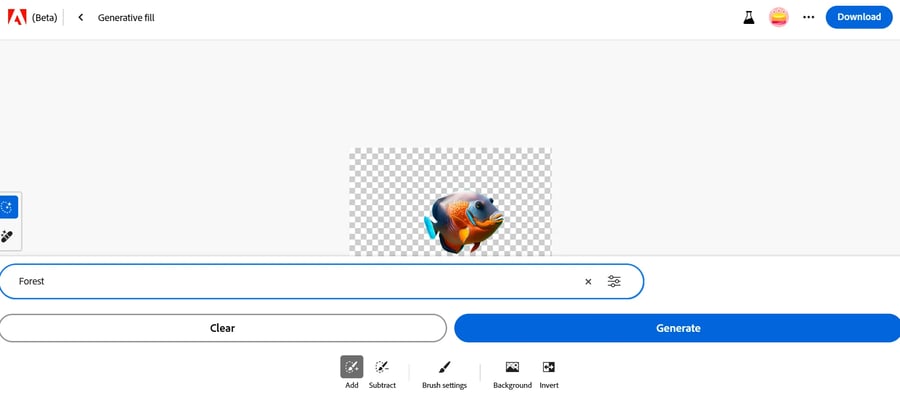The height and width of the screenshot is (395, 900).
Task: Toggle the Subtract brush mode
Action: pyautogui.click(x=382, y=372)
